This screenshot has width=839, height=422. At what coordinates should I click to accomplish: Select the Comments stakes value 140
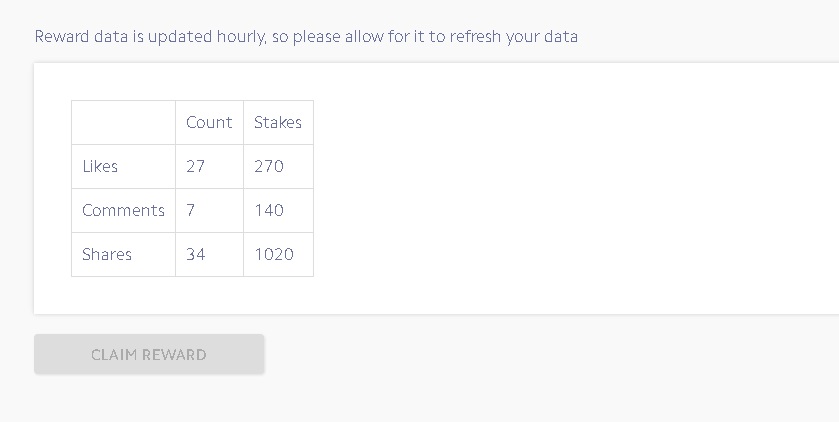tap(269, 210)
